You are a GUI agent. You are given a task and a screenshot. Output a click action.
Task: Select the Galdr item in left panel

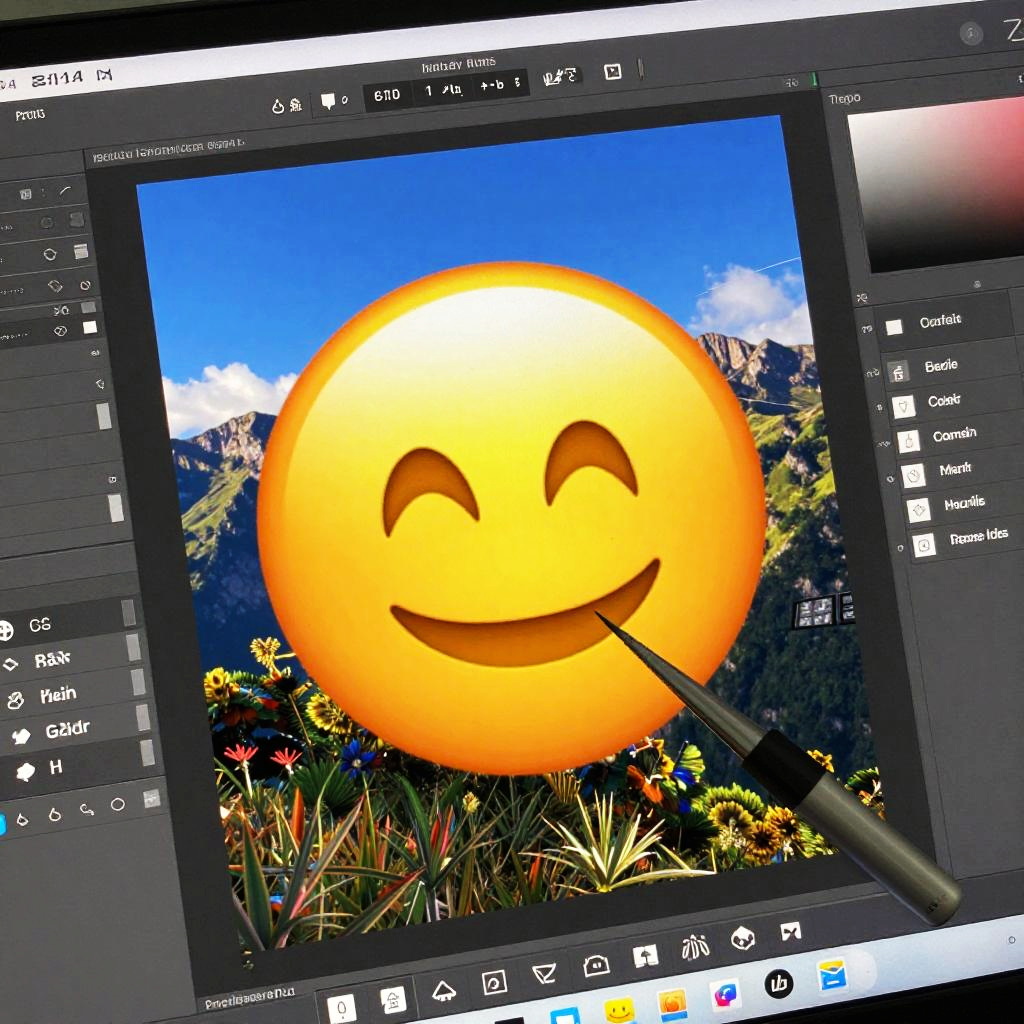tap(66, 731)
